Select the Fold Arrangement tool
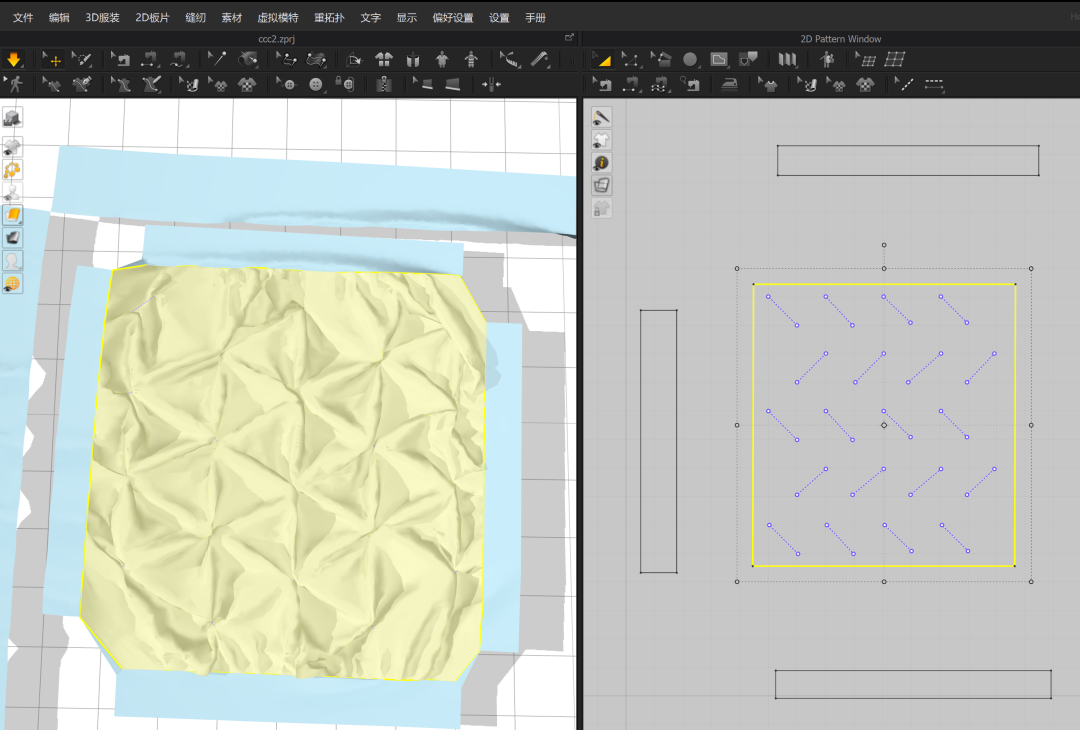 pyautogui.click(x=316, y=60)
